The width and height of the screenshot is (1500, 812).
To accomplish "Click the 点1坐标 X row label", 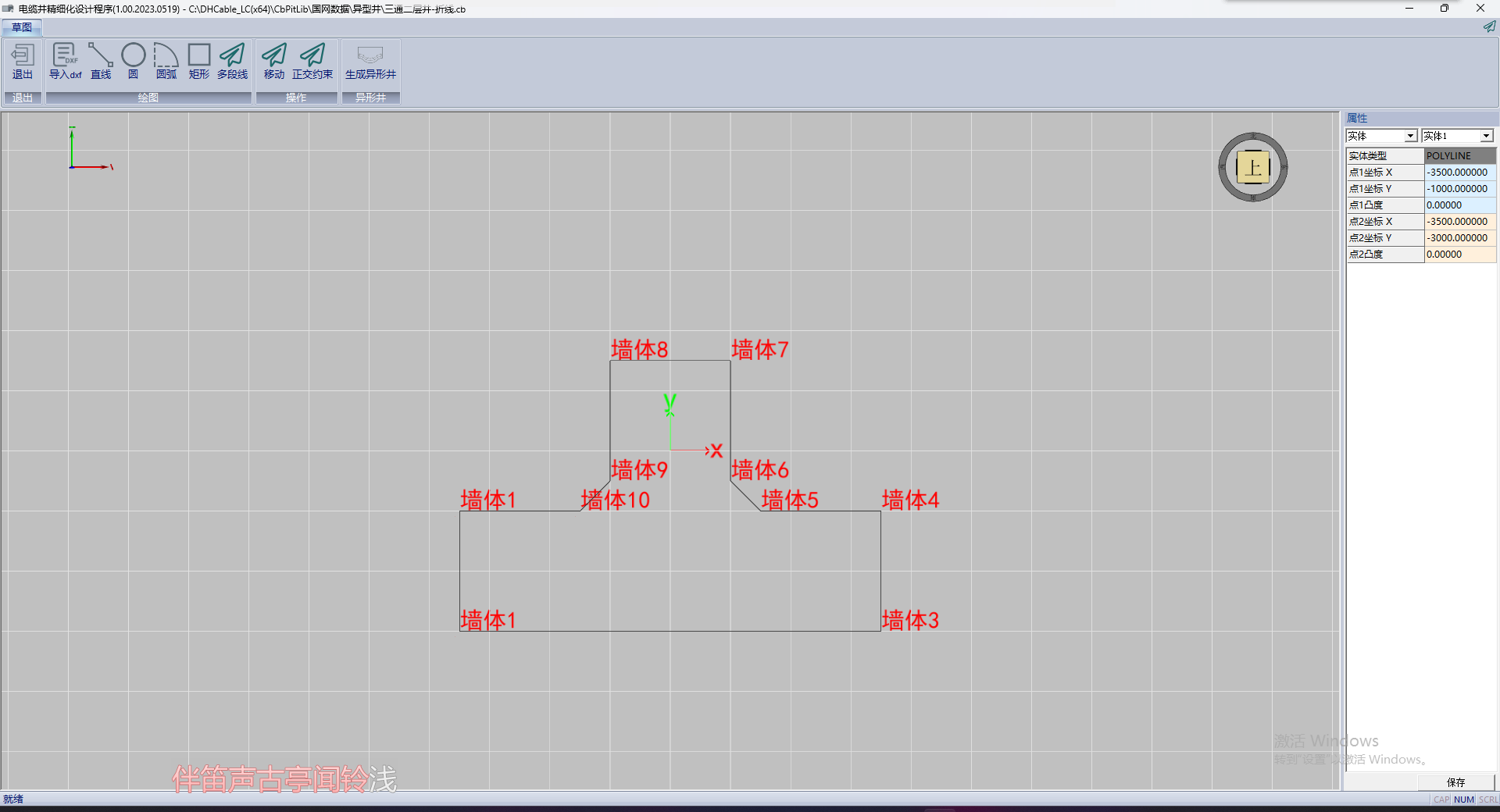I will click(1385, 173).
